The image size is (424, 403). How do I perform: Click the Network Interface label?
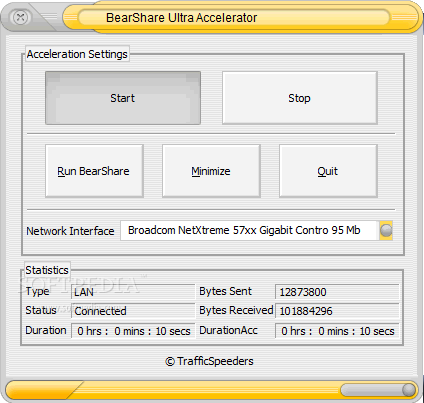point(70,231)
